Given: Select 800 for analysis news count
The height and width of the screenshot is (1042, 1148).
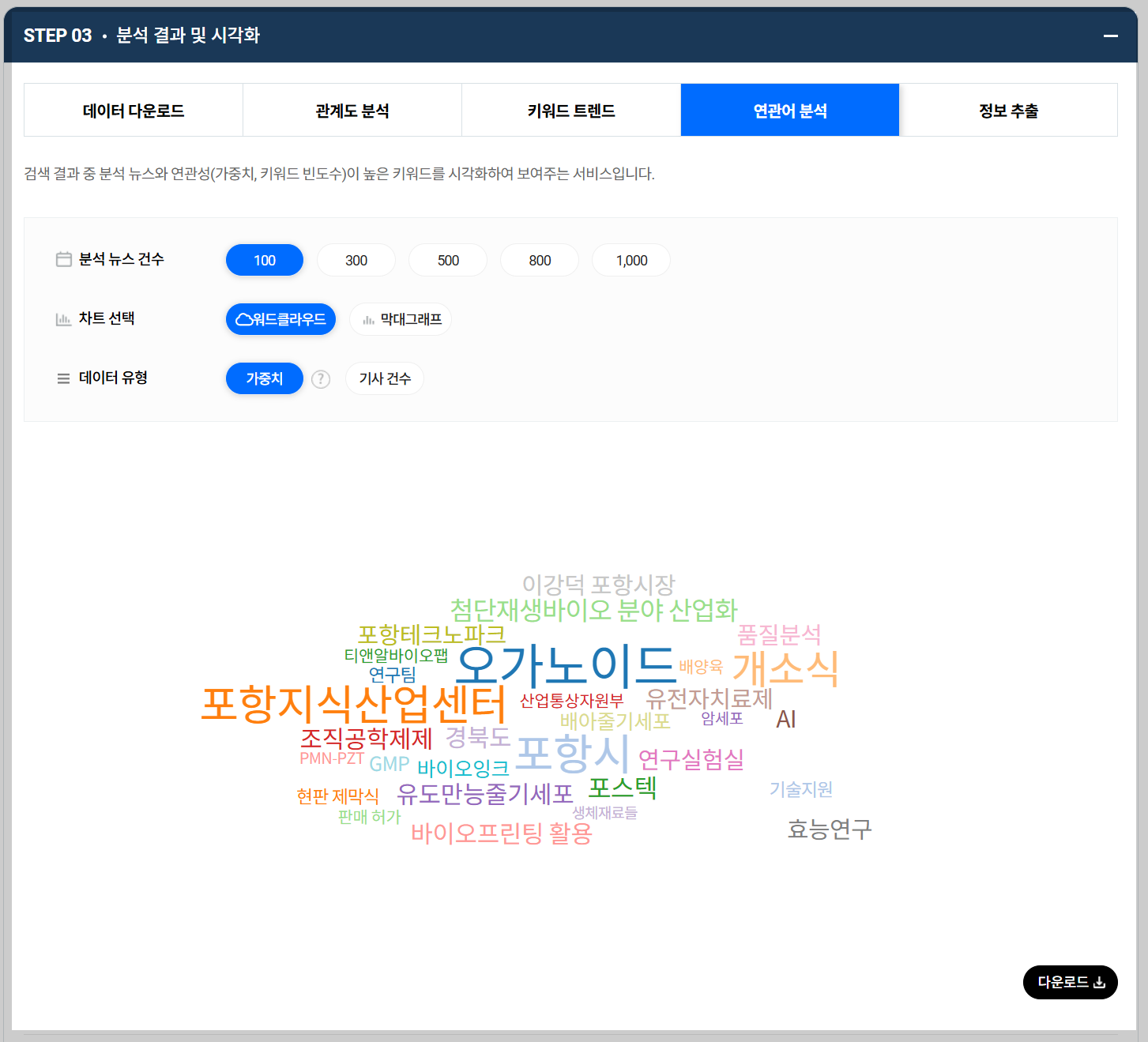Looking at the screenshot, I should (539, 260).
